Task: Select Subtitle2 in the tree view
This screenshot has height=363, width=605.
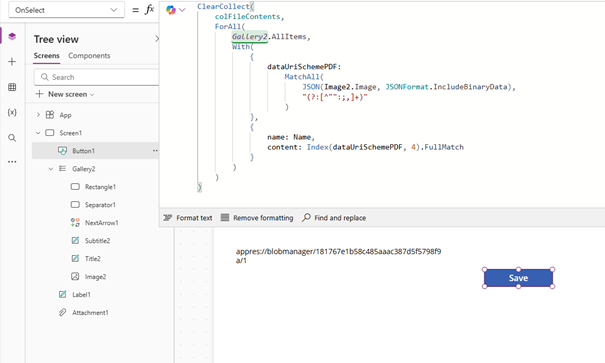Action: pos(97,241)
